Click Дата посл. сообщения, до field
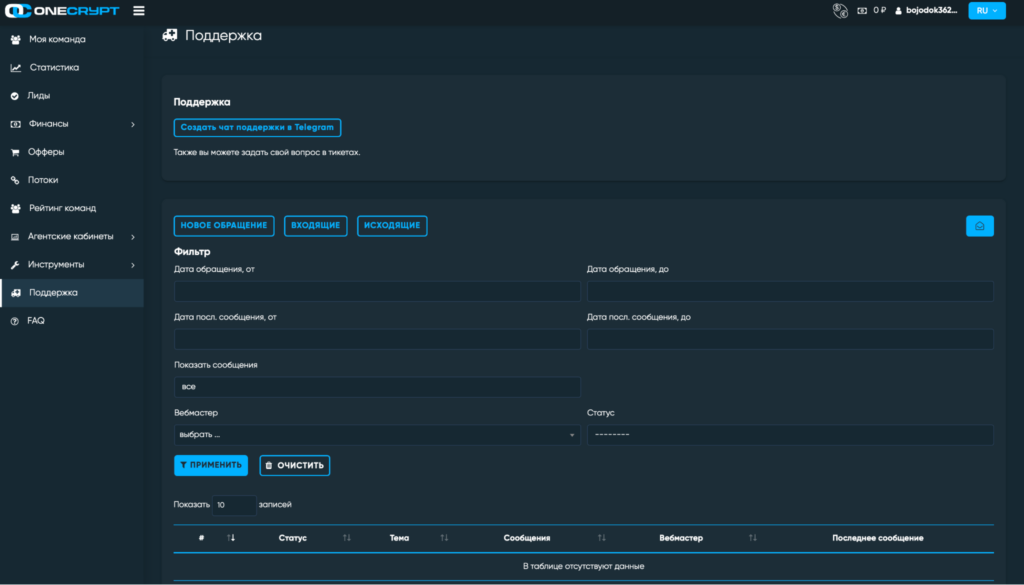 (790, 339)
